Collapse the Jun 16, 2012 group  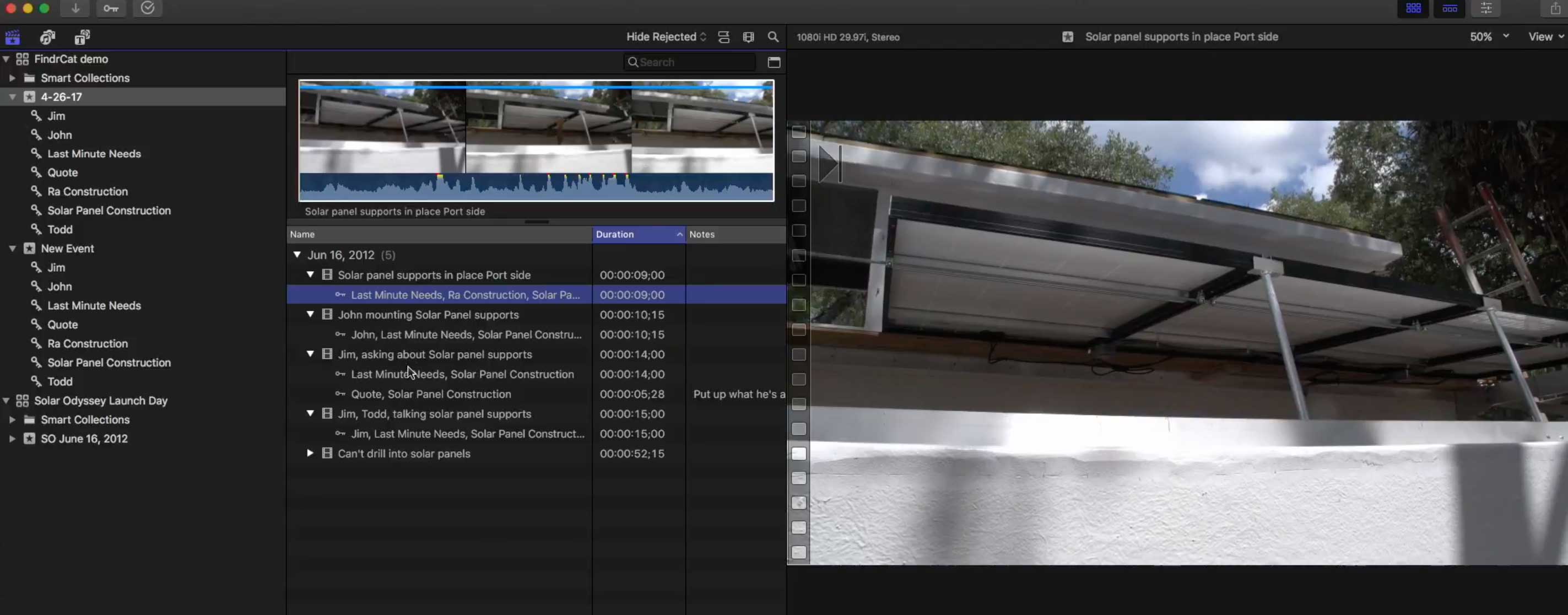297,255
